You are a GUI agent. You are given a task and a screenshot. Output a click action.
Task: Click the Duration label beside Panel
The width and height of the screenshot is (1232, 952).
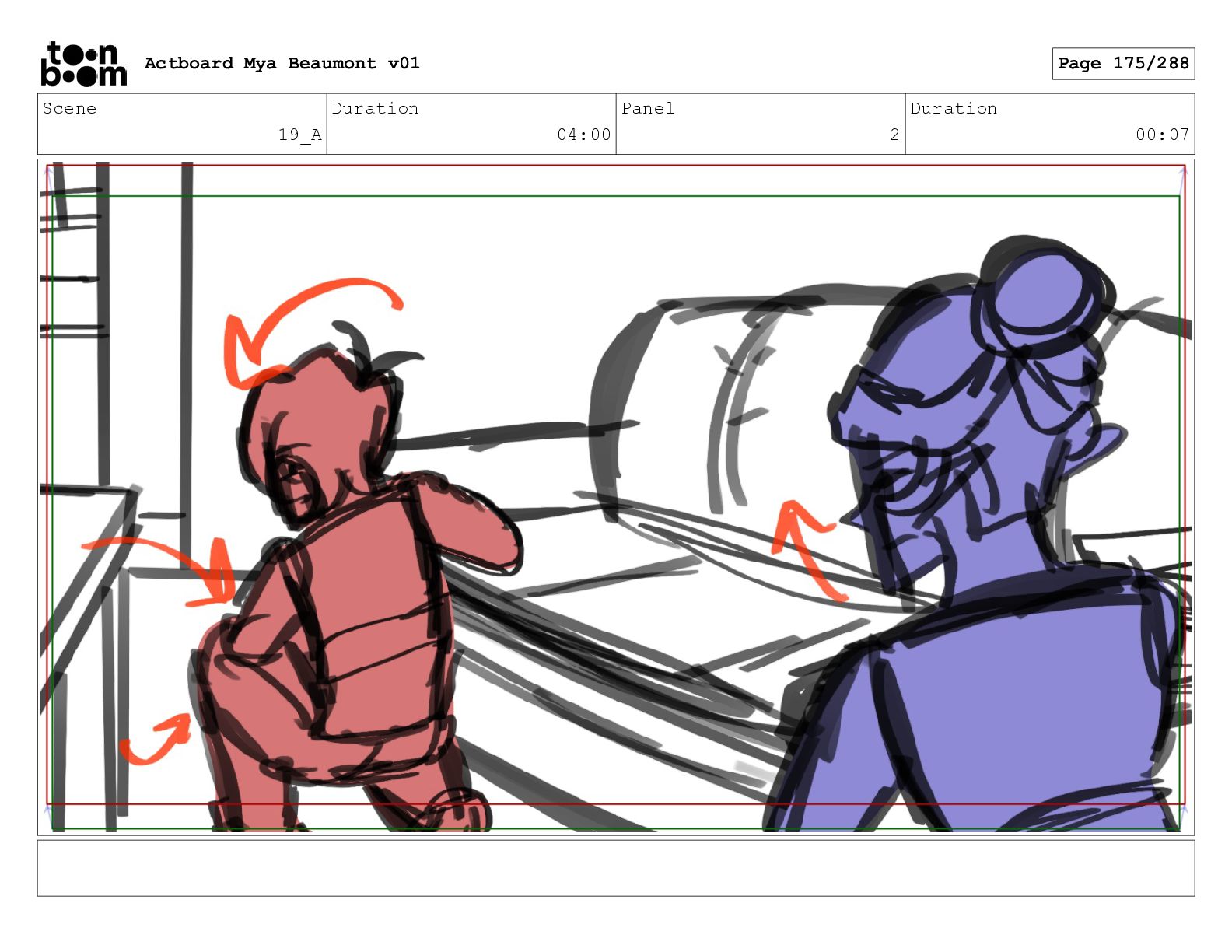[x=954, y=108]
